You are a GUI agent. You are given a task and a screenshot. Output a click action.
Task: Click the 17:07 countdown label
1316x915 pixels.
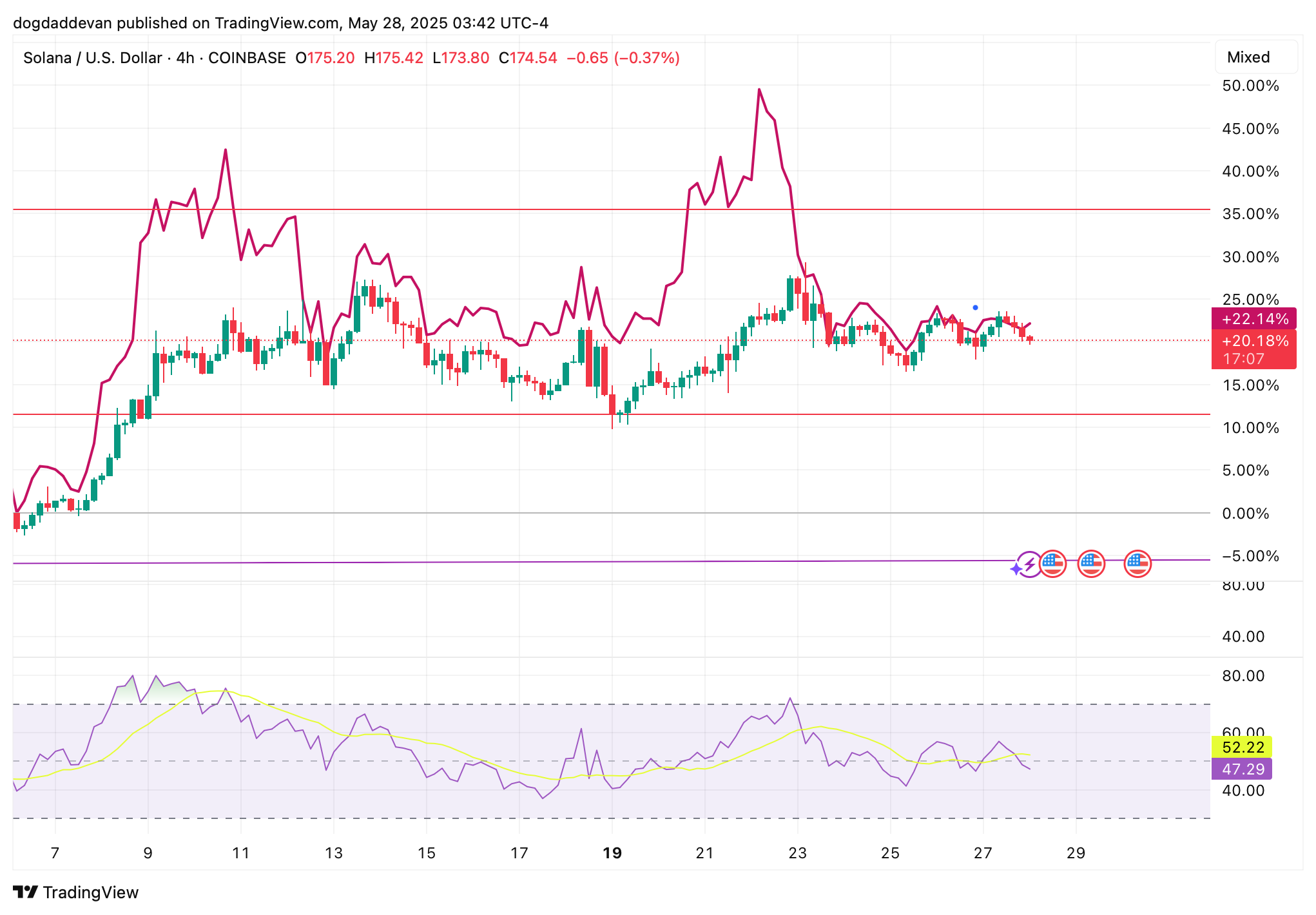pyautogui.click(x=1244, y=359)
